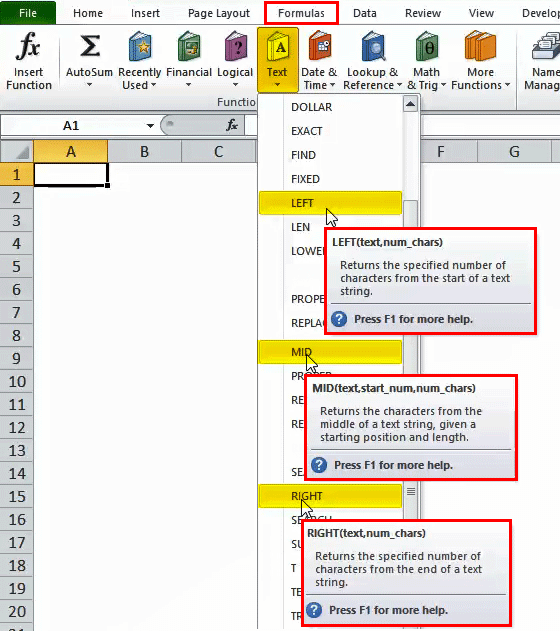Select column A header
Viewport: 560px width, 631px height.
pos(71,152)
